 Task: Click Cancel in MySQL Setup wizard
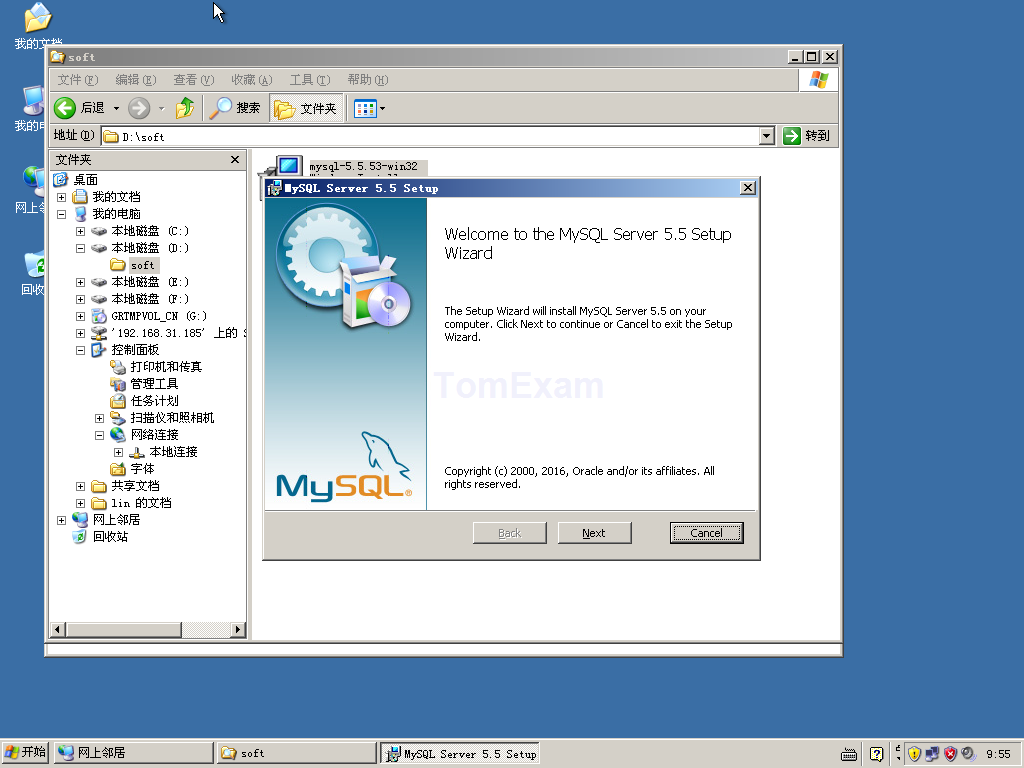click(707, 533)
